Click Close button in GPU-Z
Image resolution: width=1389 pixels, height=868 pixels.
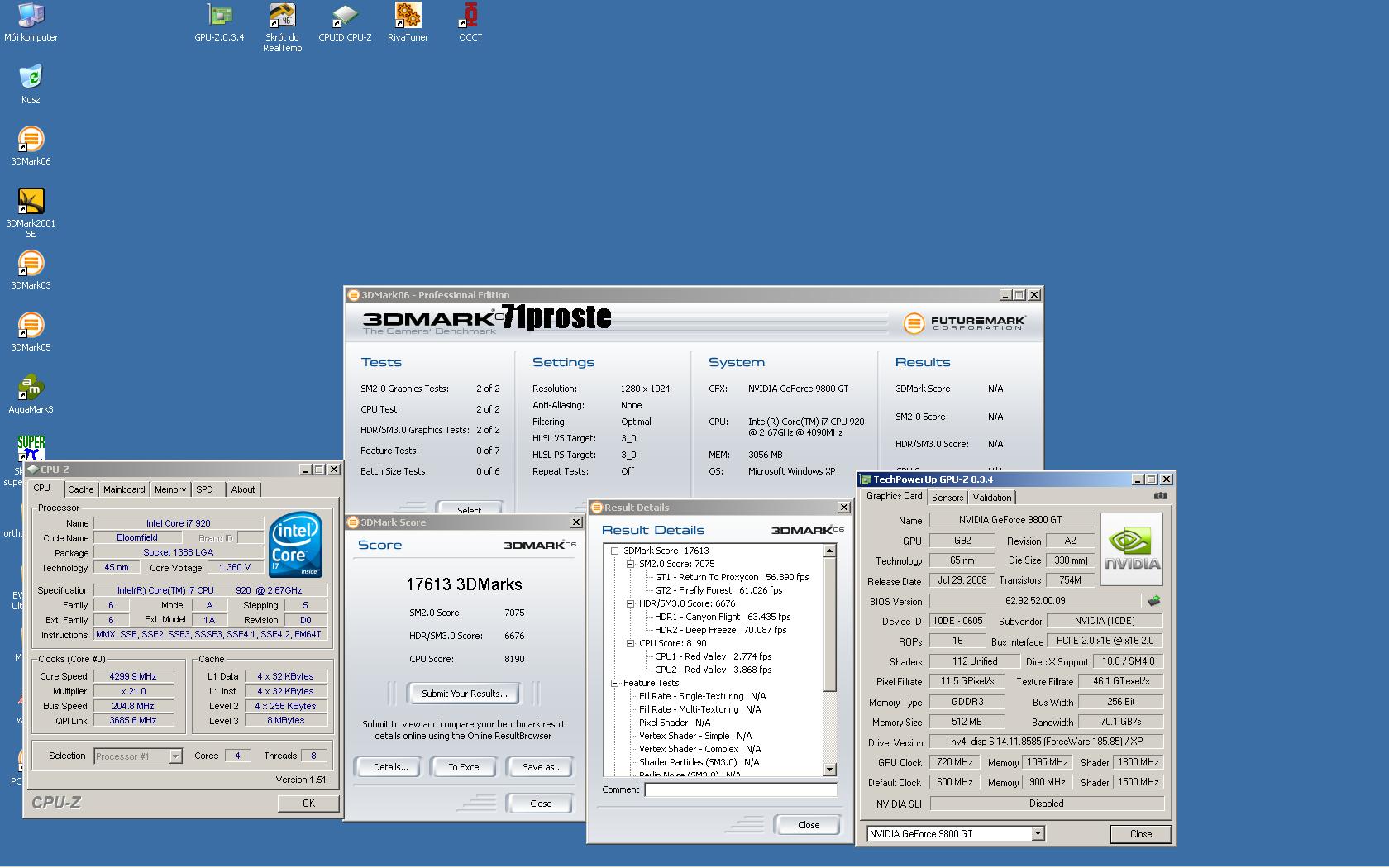click(1141, 834)
